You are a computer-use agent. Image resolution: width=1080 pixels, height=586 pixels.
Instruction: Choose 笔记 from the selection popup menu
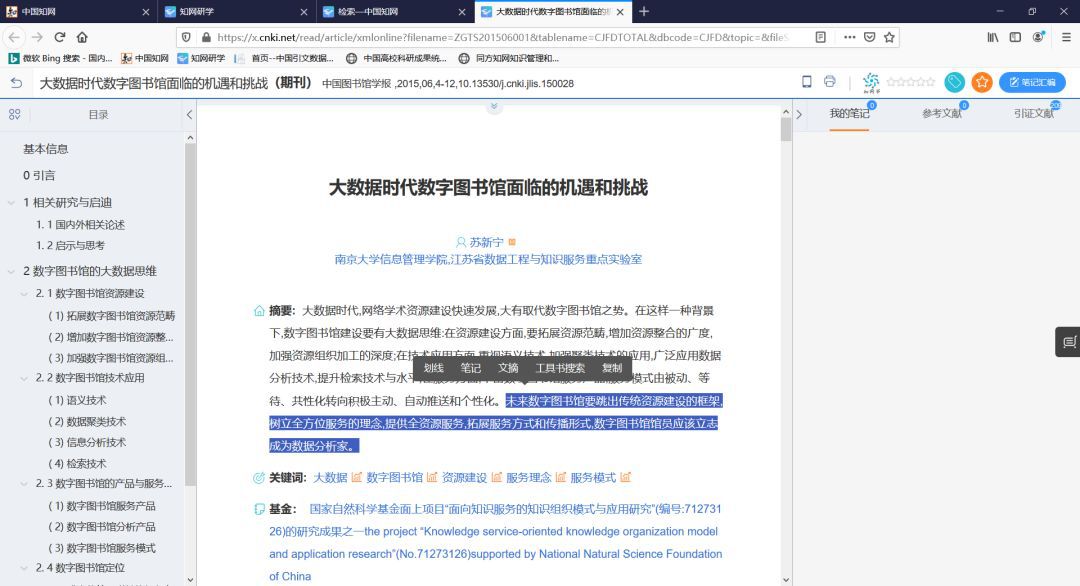(x=470, y=368)
